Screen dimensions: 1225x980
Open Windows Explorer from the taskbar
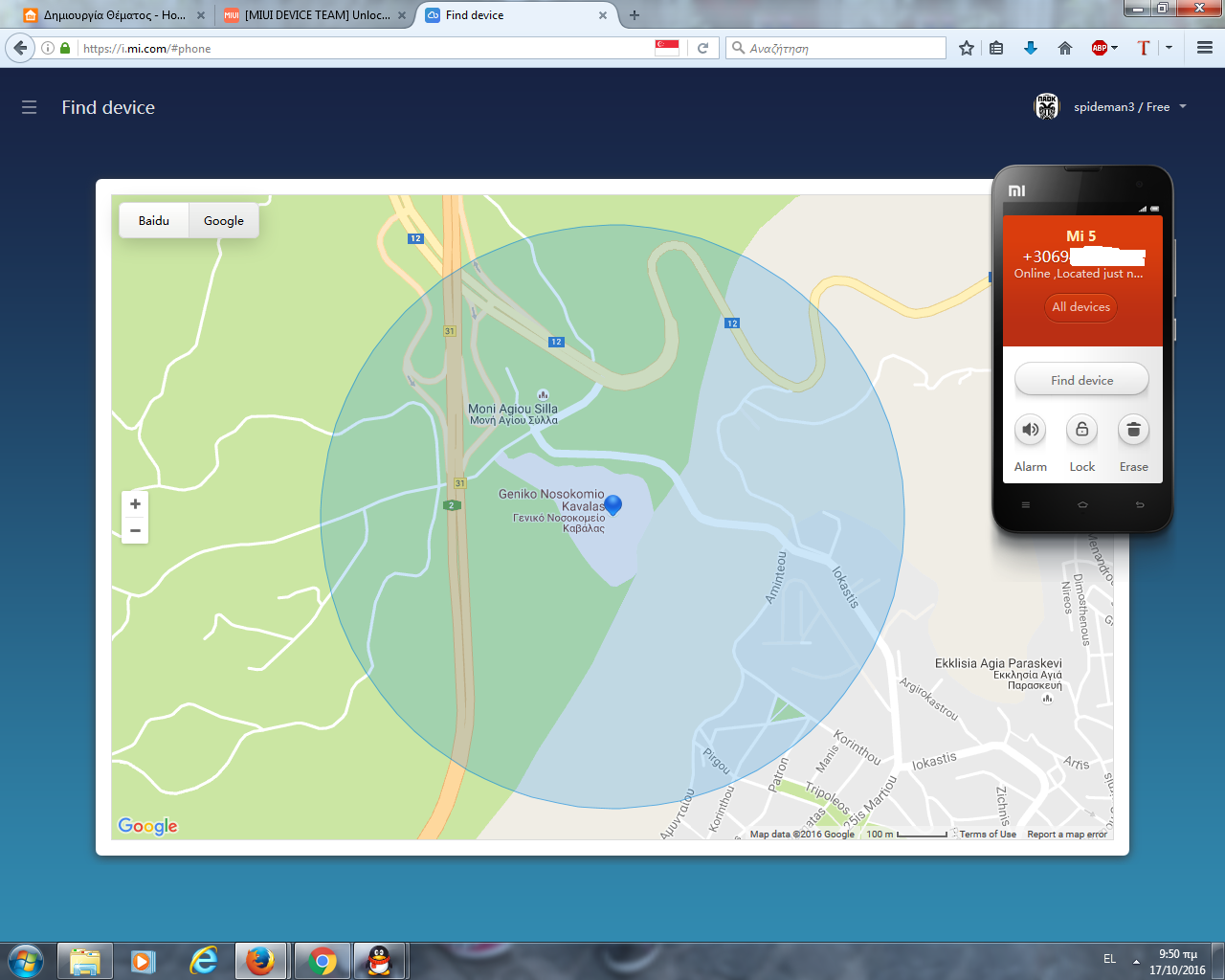[85, 961]
